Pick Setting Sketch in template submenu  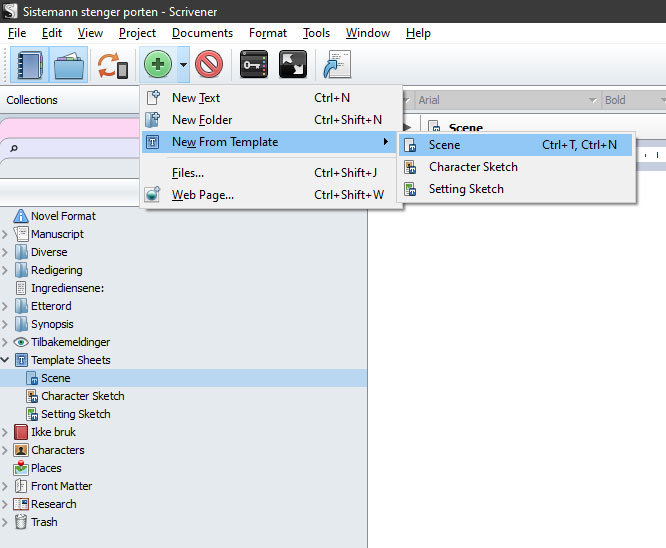click(516, 189)
